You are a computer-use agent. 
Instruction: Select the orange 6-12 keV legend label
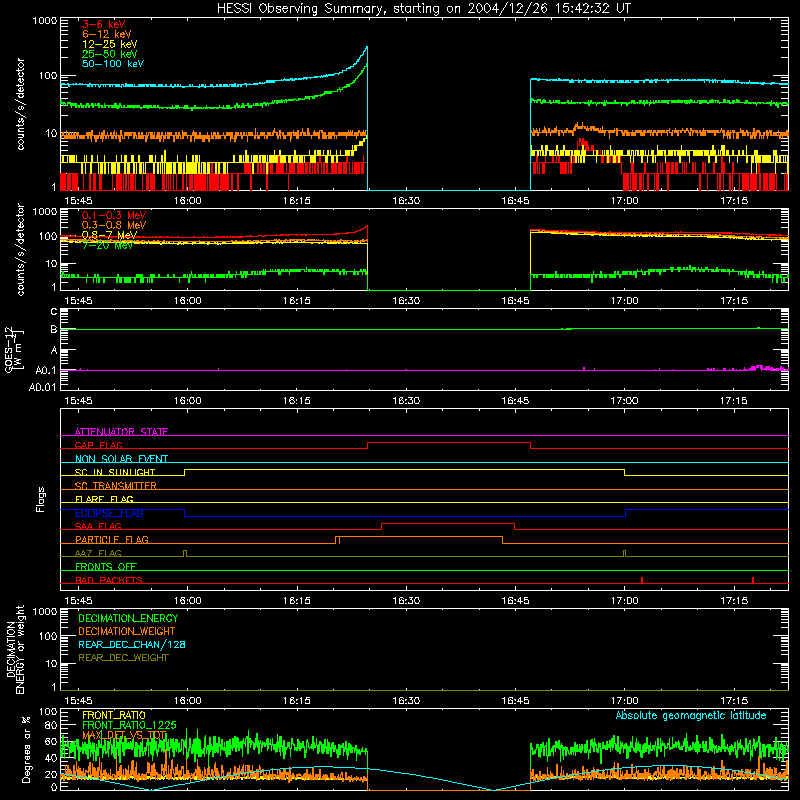pyautogui.click(x=107, y=34)
